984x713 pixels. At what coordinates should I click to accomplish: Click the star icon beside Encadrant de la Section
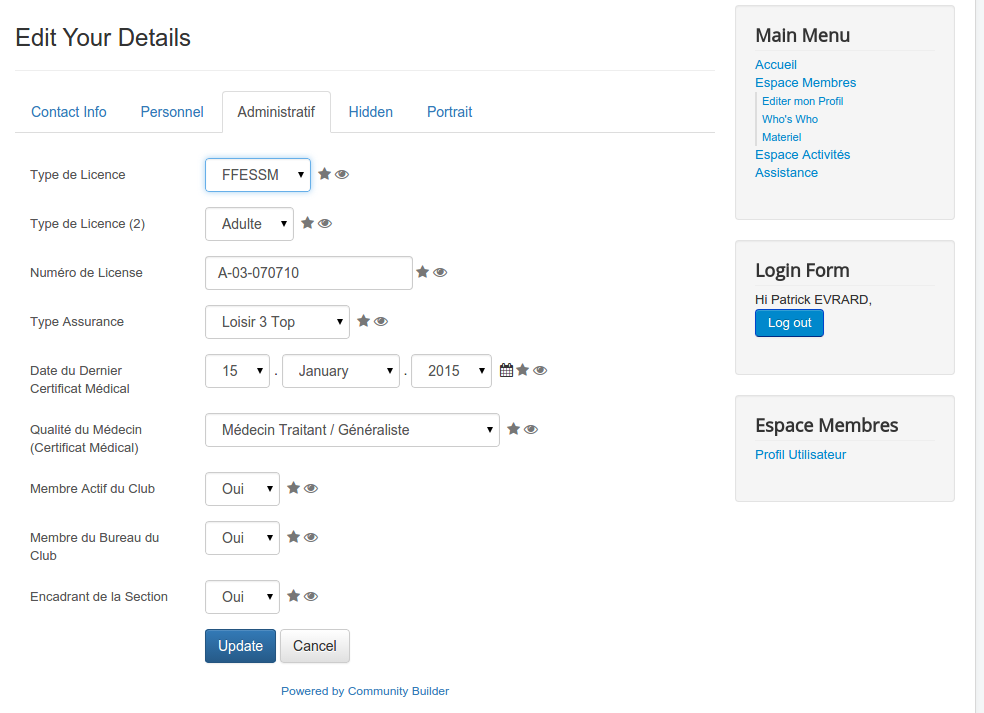(x=293, y=596)
